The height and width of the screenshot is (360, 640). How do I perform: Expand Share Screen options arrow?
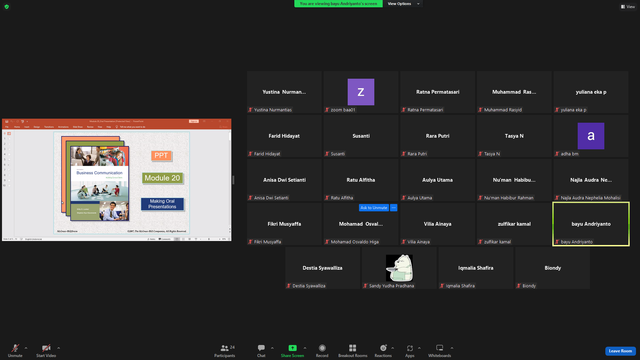305,348
